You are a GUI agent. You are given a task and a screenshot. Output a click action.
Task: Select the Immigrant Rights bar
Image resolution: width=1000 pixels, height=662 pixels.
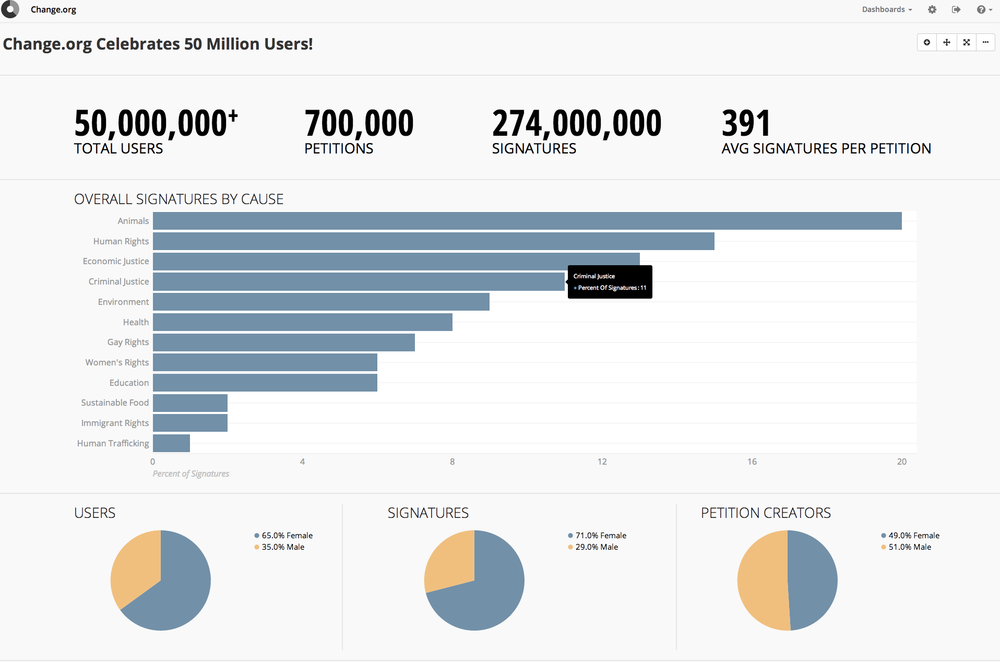click(x=190, y=423)
